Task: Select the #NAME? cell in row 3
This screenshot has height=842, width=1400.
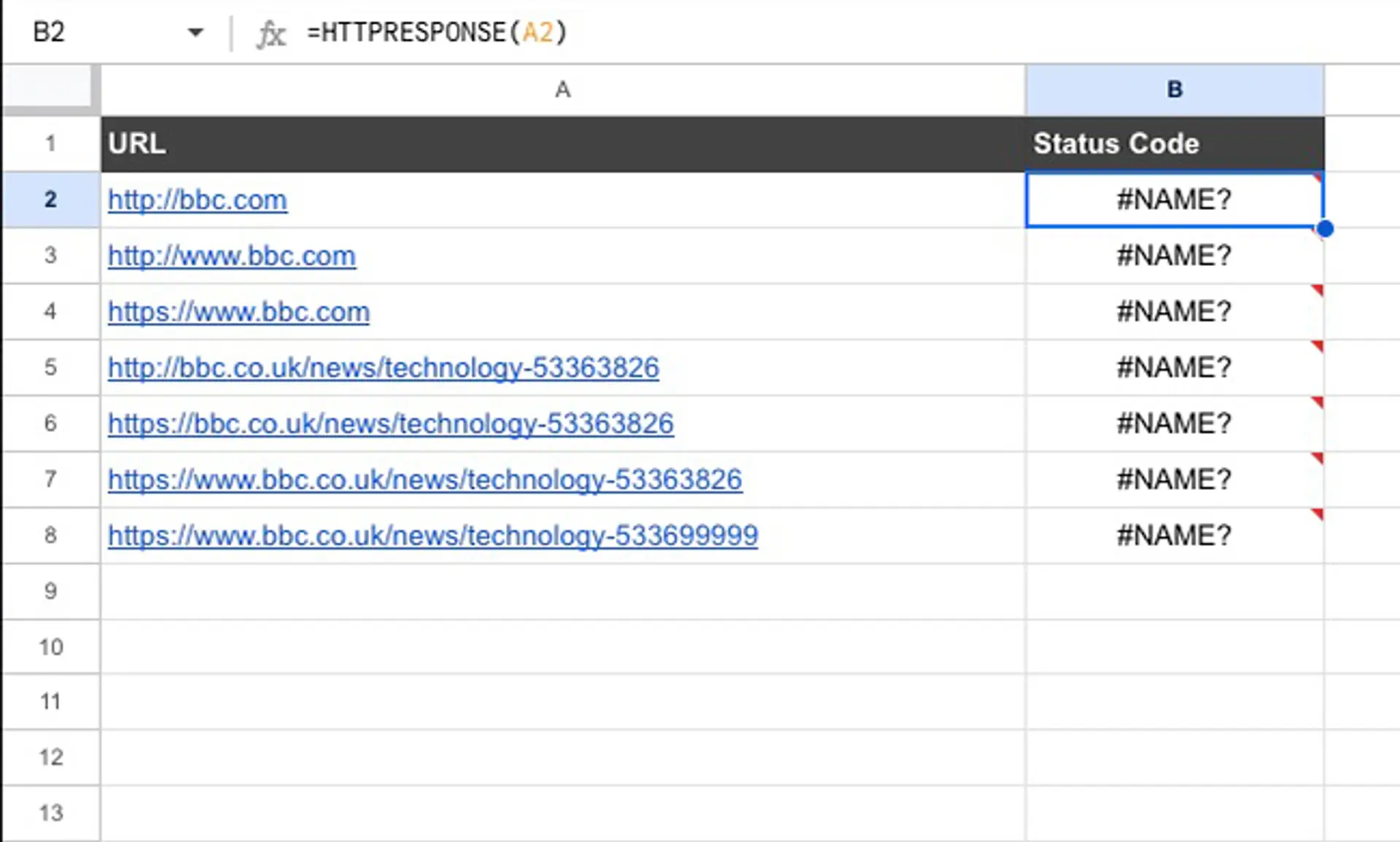Action: pos(1175,256)
